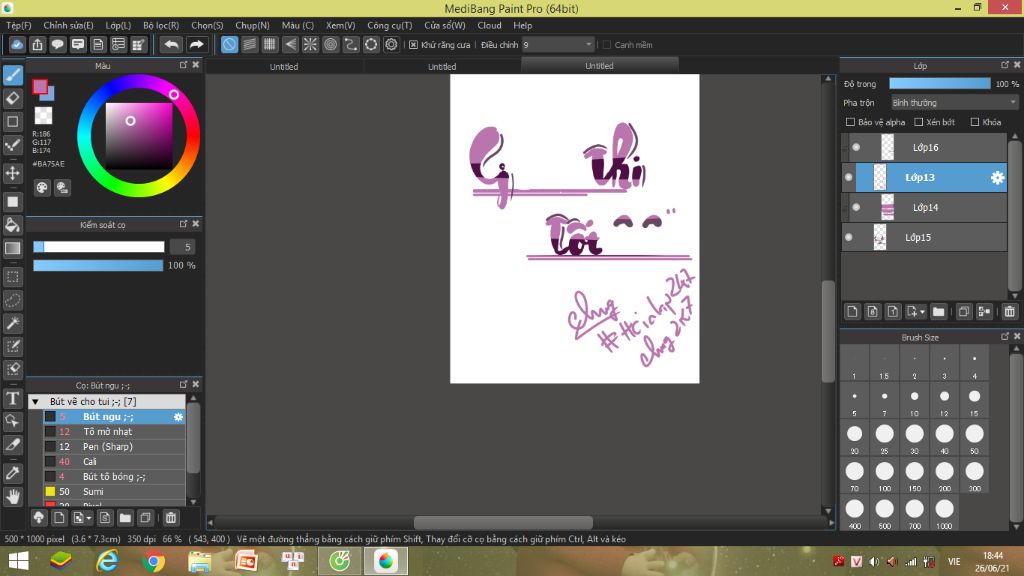Select the Lớp15 layer thumbnail
This screenshot has width=1024, height=576.
tap(880, 237)
